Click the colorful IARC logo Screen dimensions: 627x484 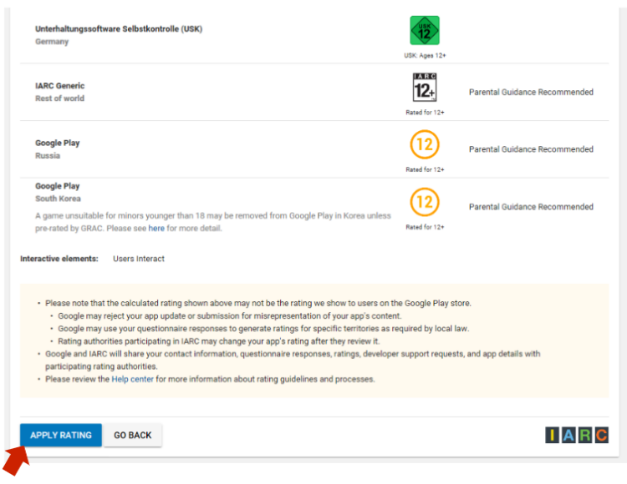tap(575, 435)
